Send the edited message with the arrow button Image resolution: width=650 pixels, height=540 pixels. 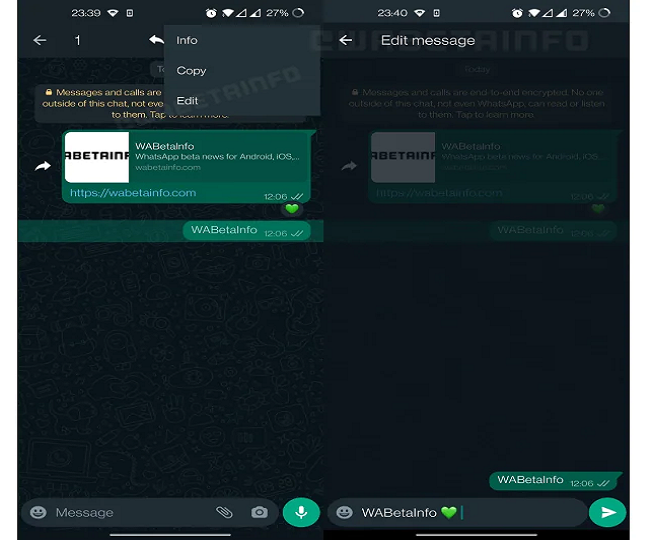(x=608, y=512)
